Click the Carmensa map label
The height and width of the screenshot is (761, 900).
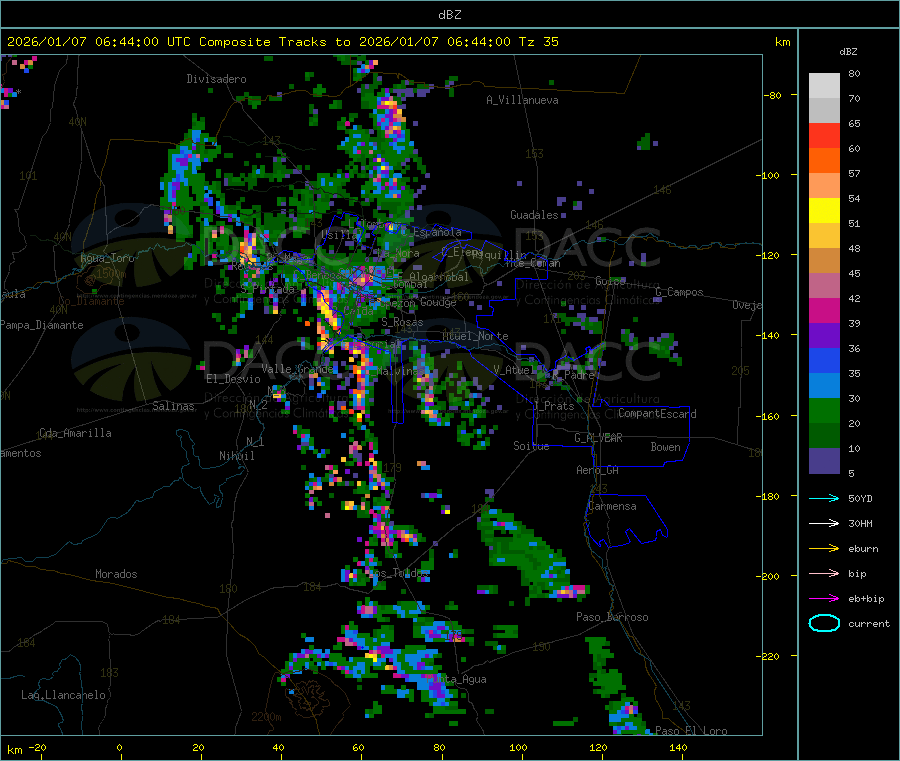click(612, 507)
